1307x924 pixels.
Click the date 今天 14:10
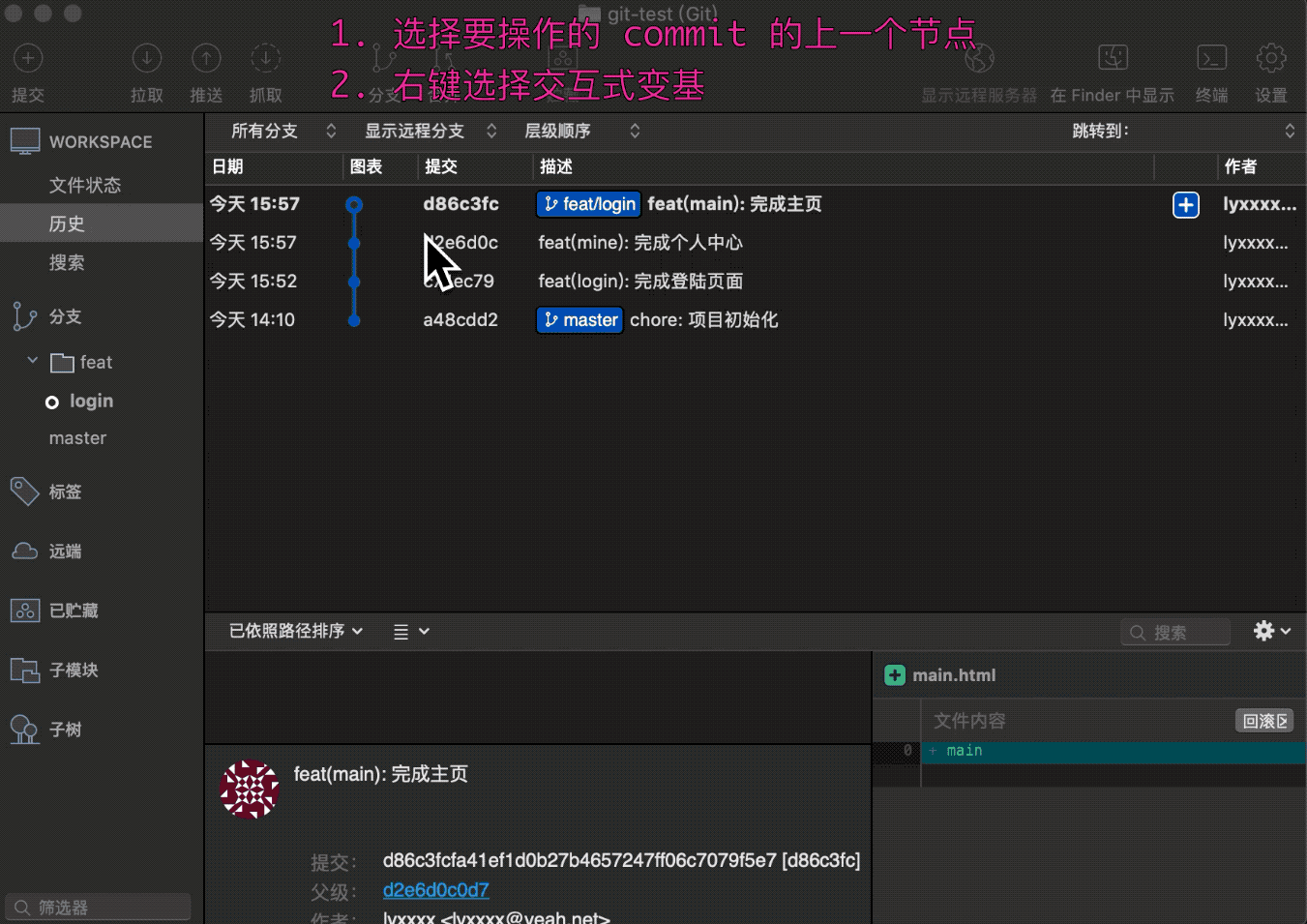click(252, 320)
